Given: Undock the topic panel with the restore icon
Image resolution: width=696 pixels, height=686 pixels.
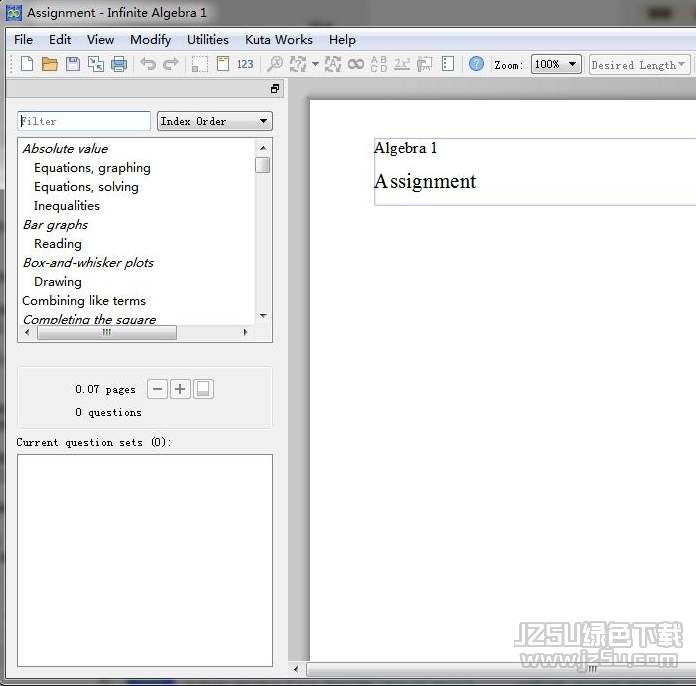Looking at the screenshot, I should coord(275,89).
